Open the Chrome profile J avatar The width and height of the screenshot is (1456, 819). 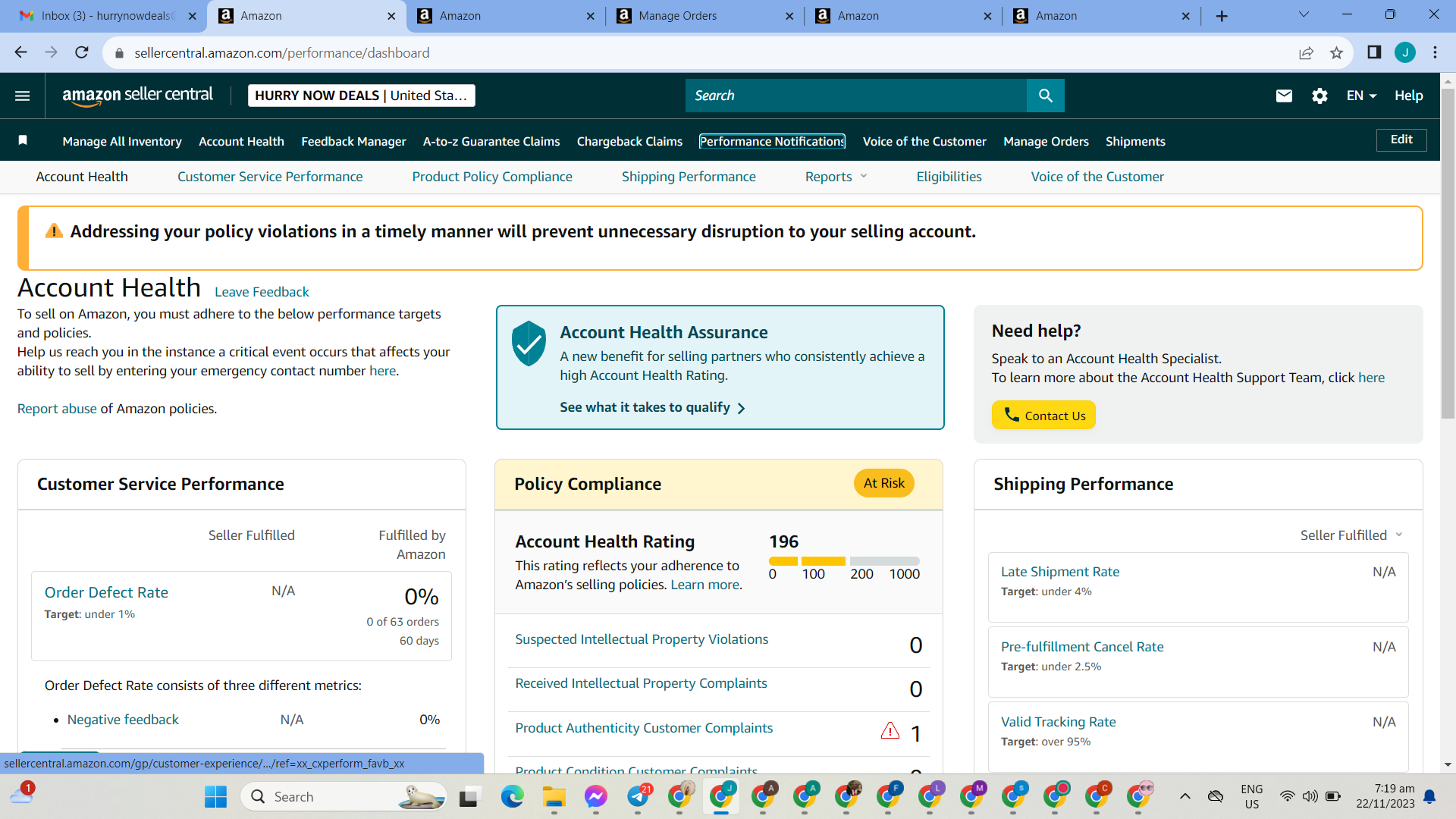tap(1405, 52)
